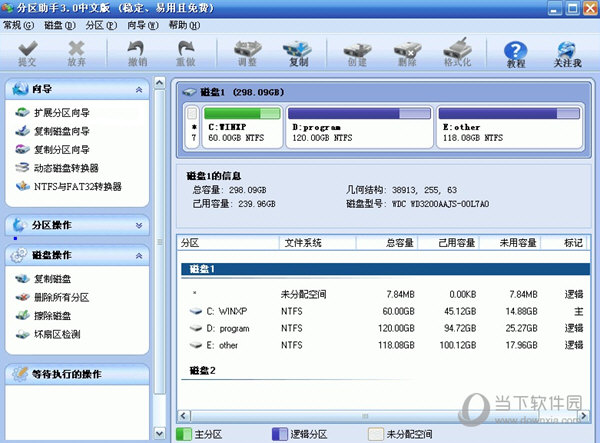Collapse the 向导 panel

click(139, 90)
